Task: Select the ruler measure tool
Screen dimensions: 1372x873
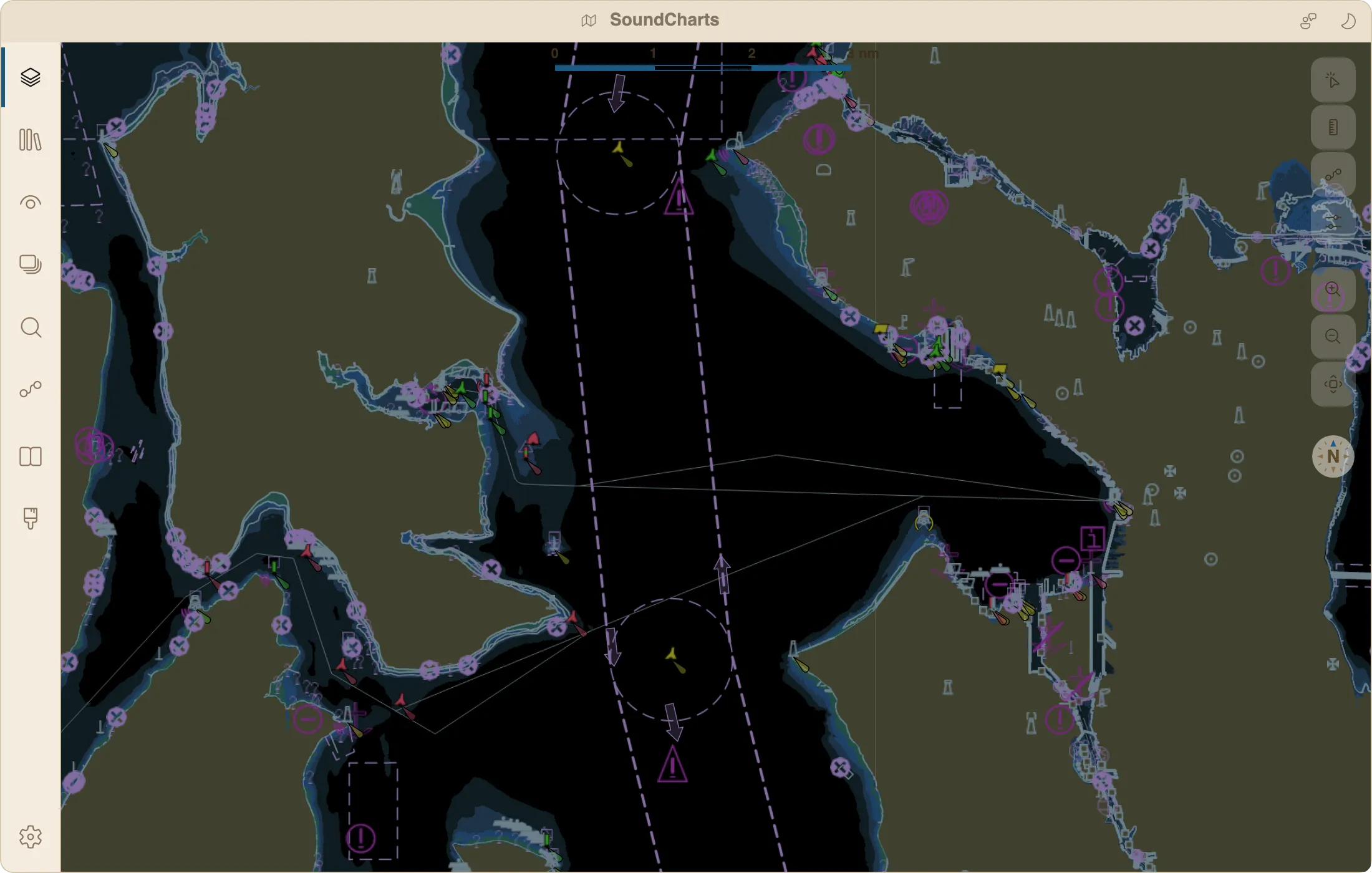Action: pos(1333,128)
